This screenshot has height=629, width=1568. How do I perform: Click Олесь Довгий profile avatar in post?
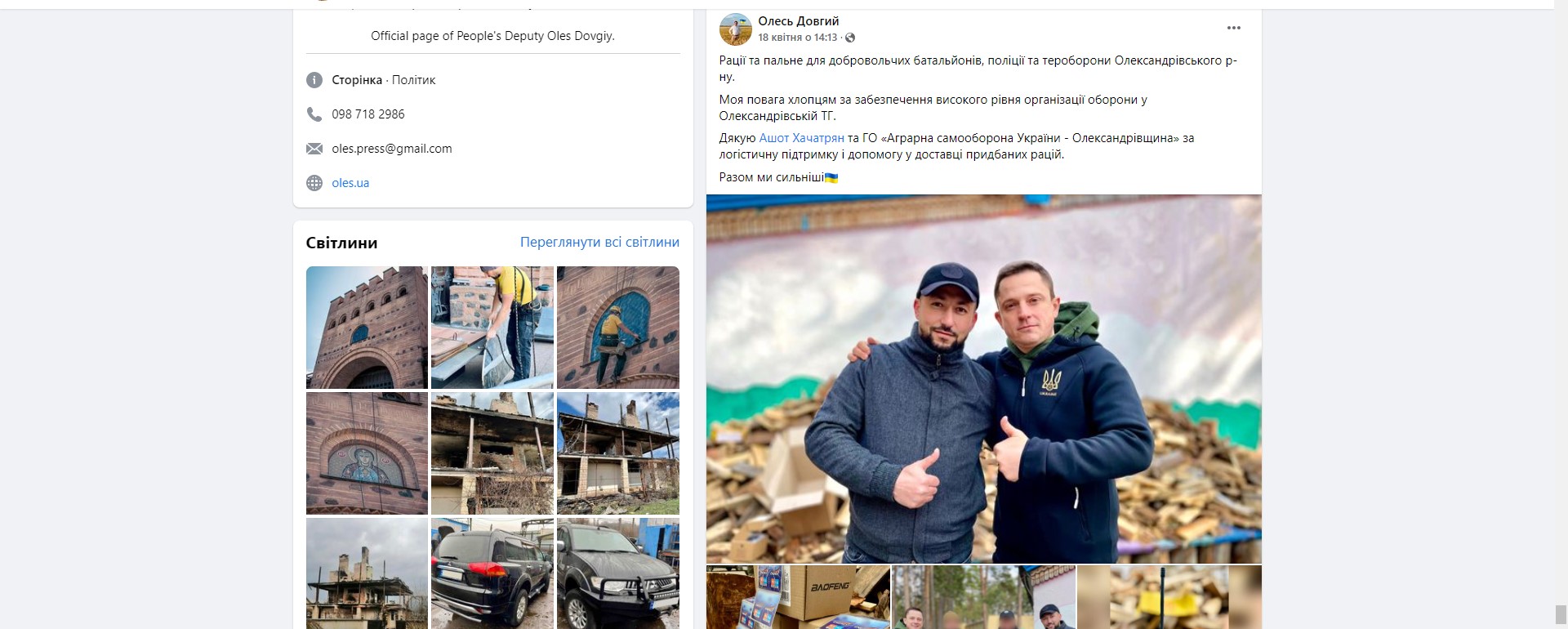pos(735,29)
